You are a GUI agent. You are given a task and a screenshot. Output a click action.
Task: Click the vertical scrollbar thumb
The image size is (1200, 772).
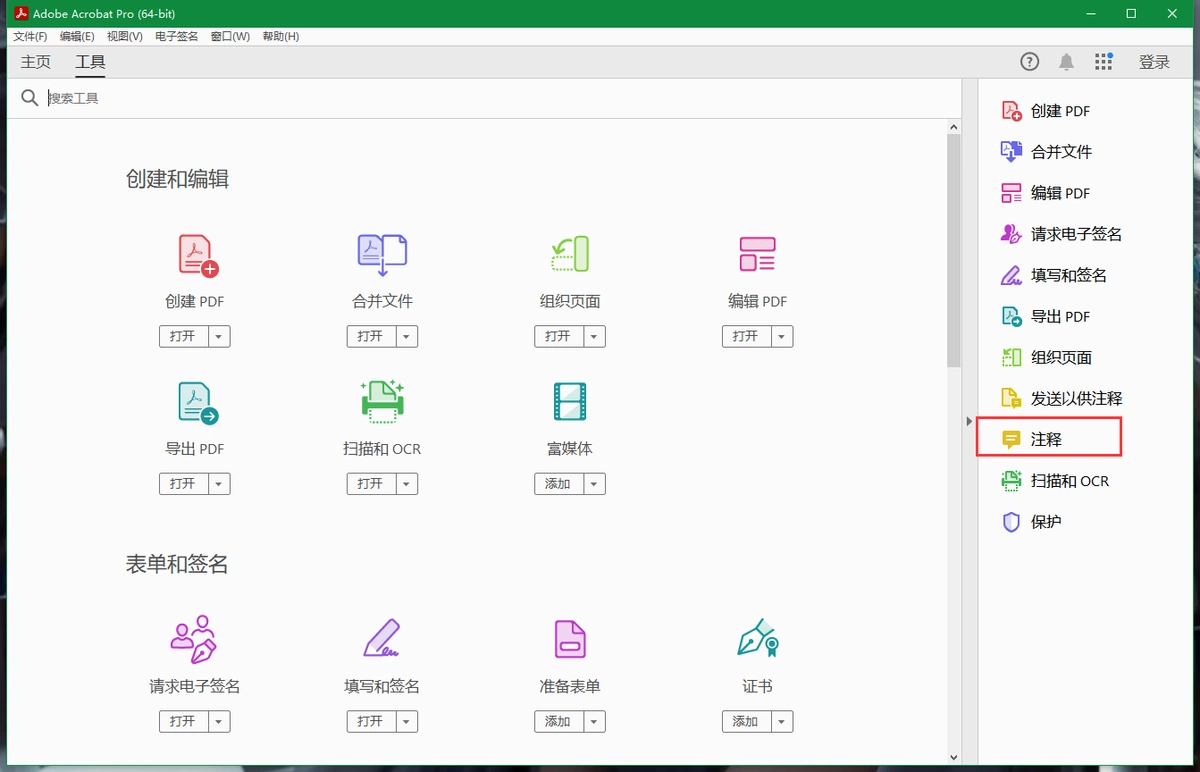pos(954,250)
